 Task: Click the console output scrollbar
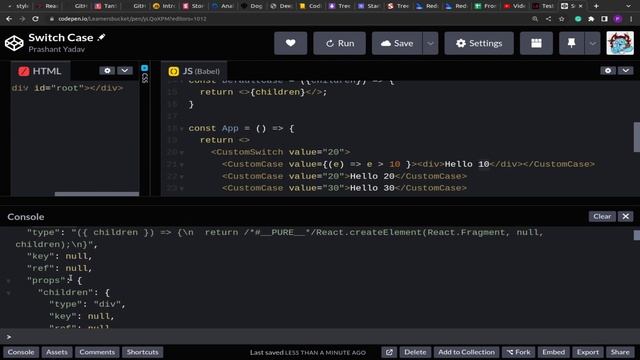click(637, 235)
